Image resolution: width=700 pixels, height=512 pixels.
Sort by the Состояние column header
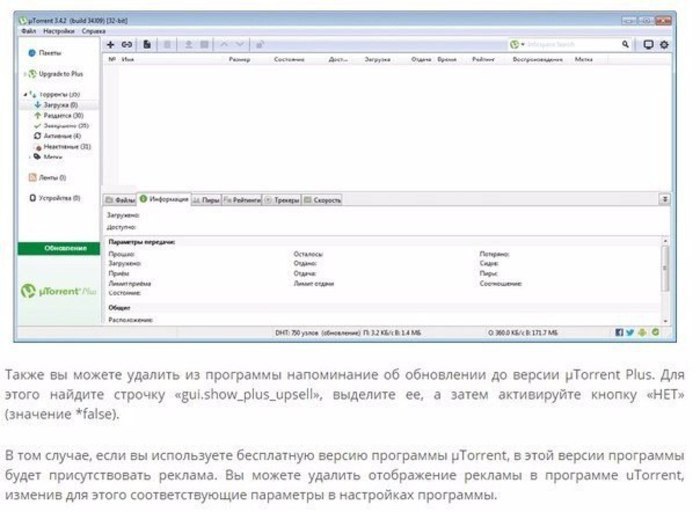[289, 59]
